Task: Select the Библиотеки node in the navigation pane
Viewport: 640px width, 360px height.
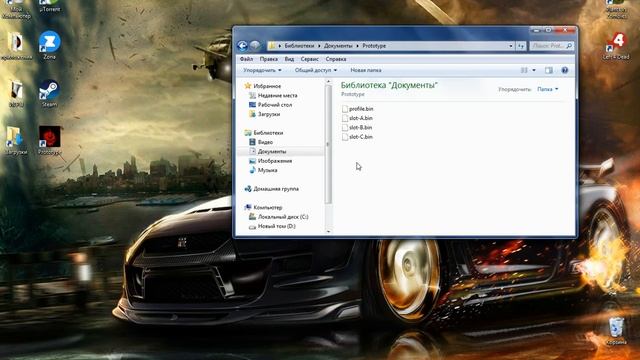Action: coord(268,133)
